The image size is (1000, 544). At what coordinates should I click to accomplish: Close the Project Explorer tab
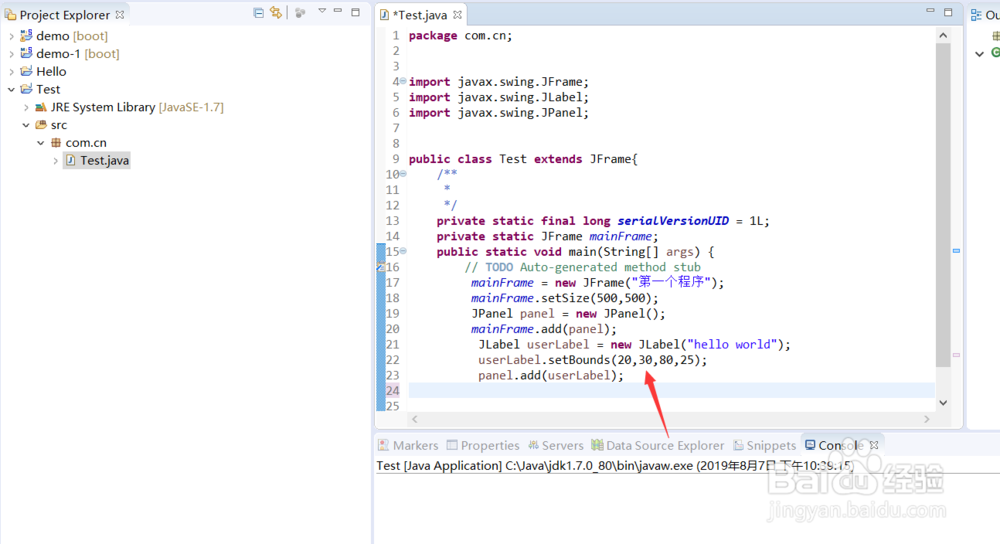[x=120, y=15]
